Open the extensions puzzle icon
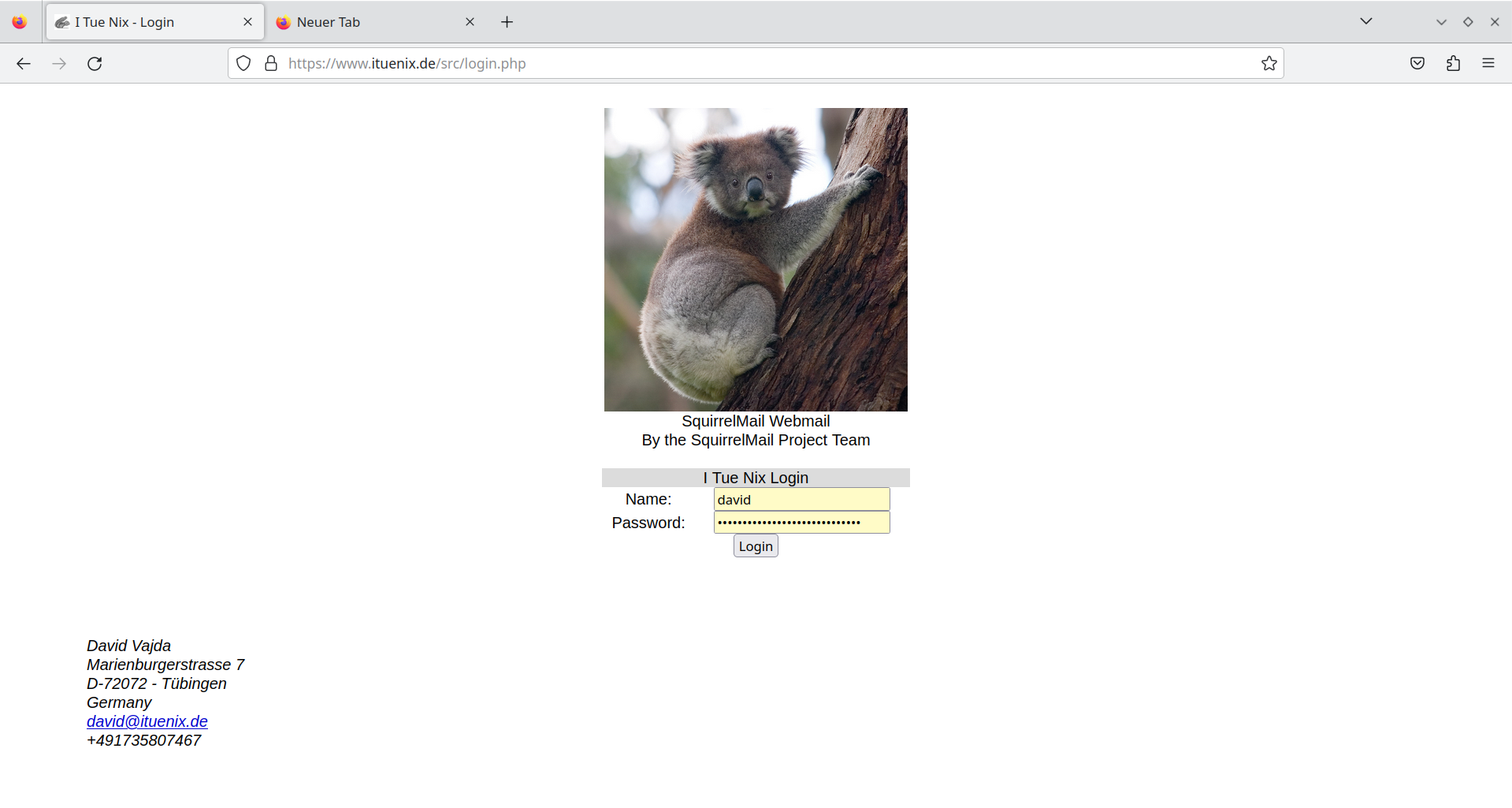 click(1453, 64)
